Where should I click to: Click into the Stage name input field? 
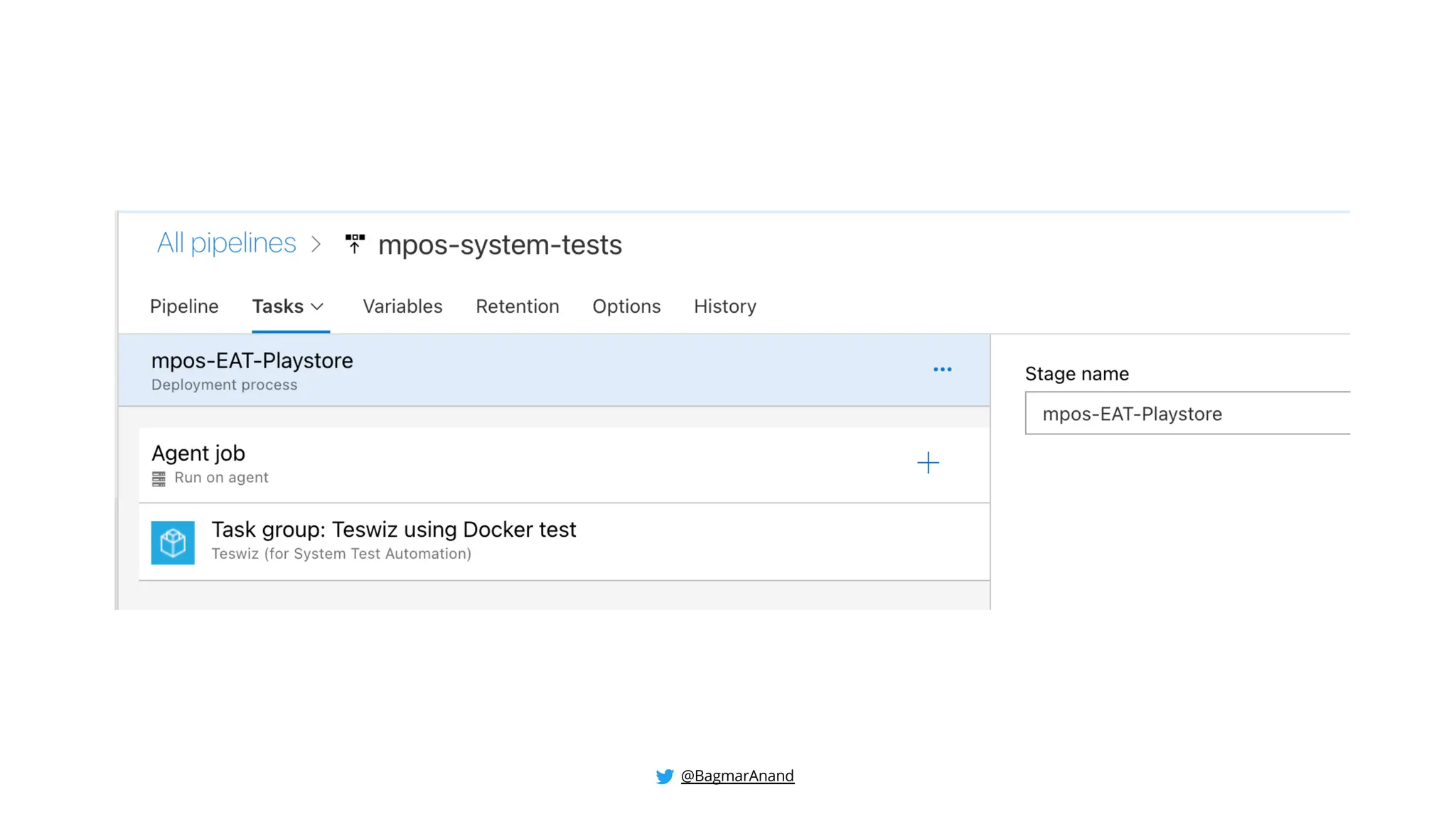pos(1187,414)
